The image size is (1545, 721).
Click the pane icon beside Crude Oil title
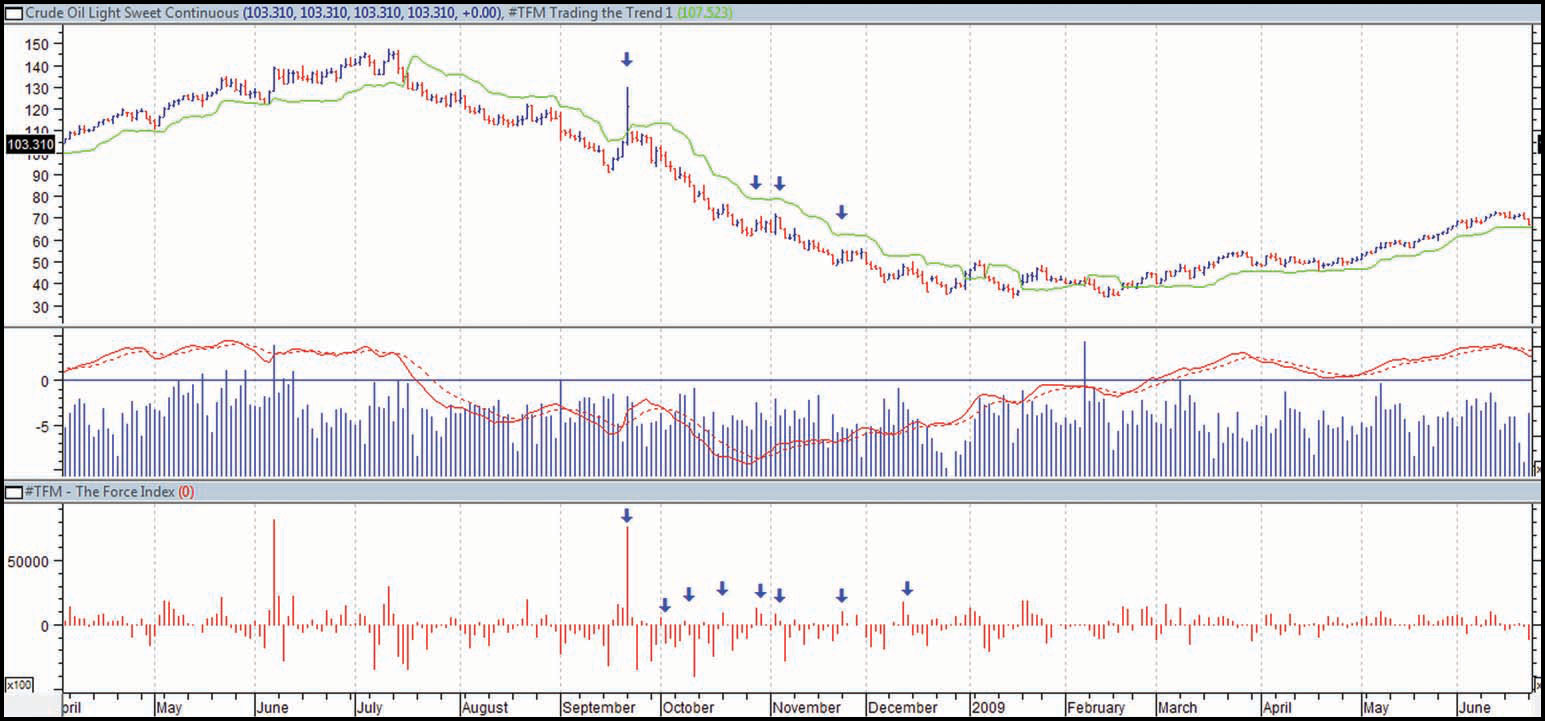click(13, 15)
